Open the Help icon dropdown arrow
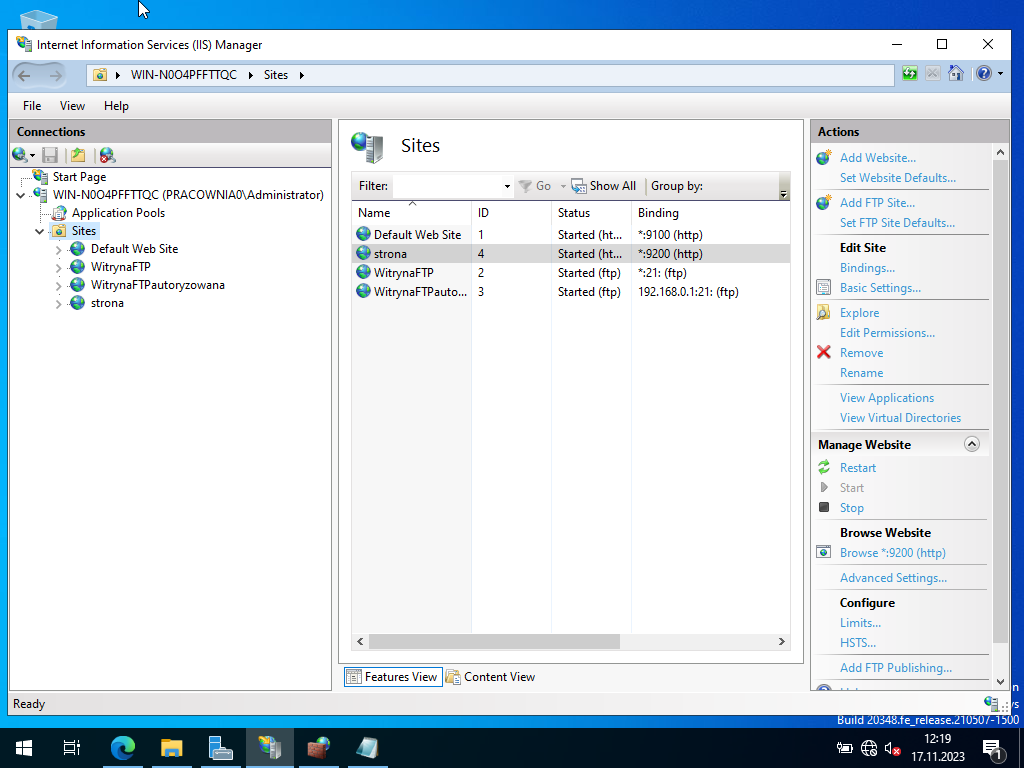The width and height of the screenshot is (1024, 768). (x=1000, y=74)
